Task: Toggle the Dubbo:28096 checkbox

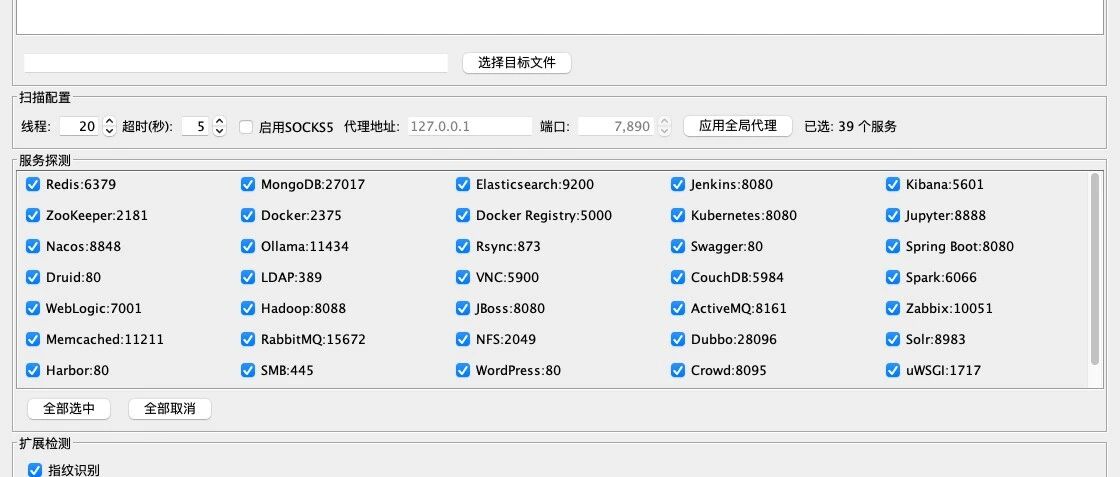Action: pyautogui.click(x=678, y=339)
